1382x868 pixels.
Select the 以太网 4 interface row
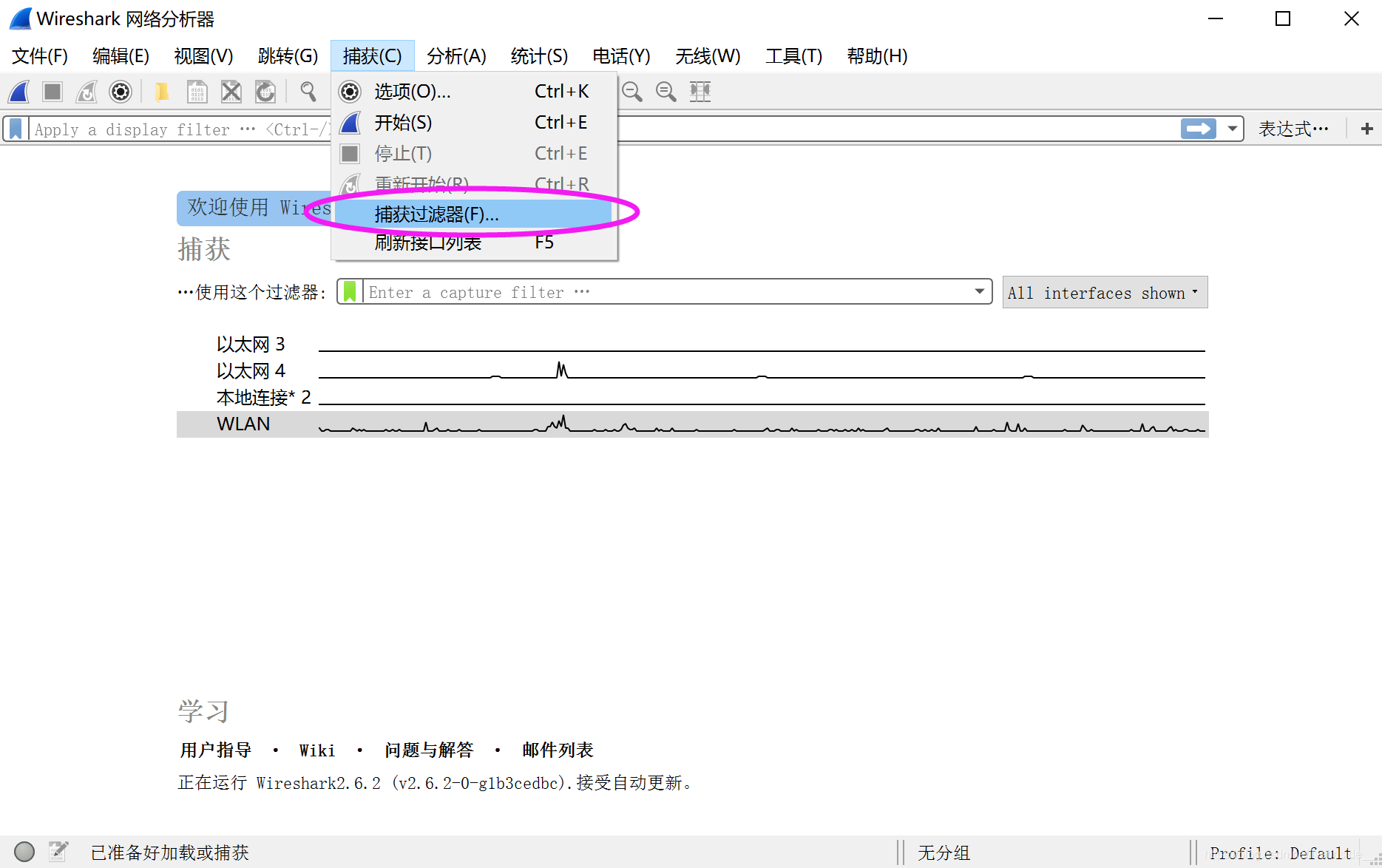pos(692,370)
